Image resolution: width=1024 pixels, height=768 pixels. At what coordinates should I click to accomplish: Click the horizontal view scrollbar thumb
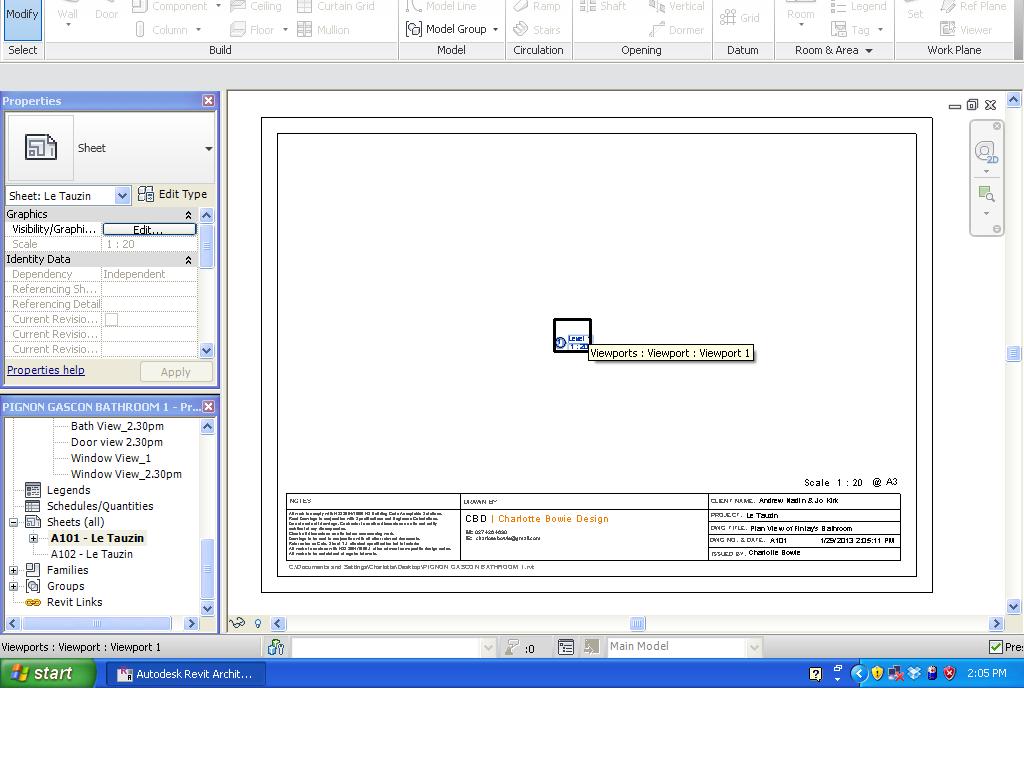click(x=637, y=624)
